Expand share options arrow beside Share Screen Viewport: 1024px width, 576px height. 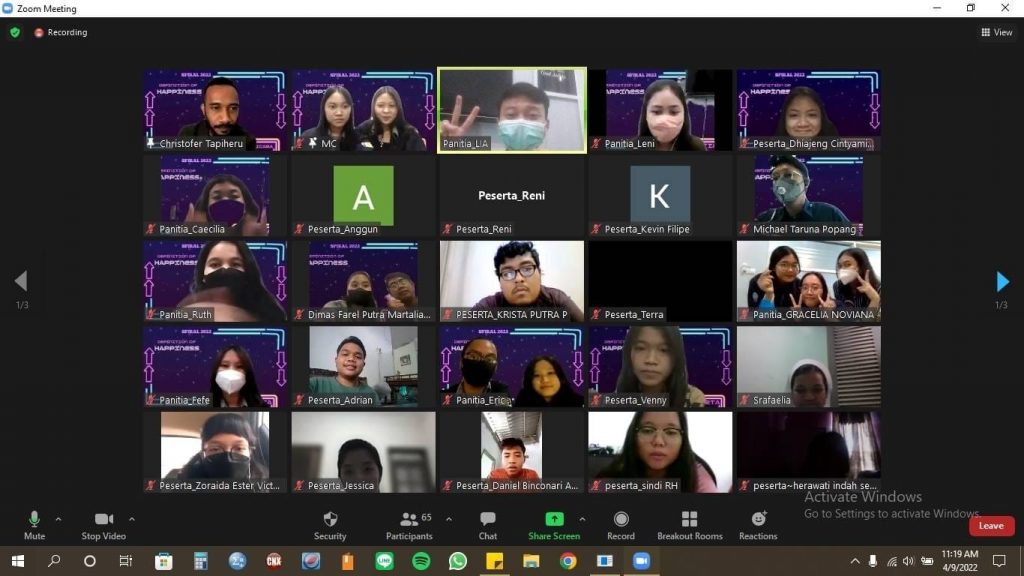point(582,520)
